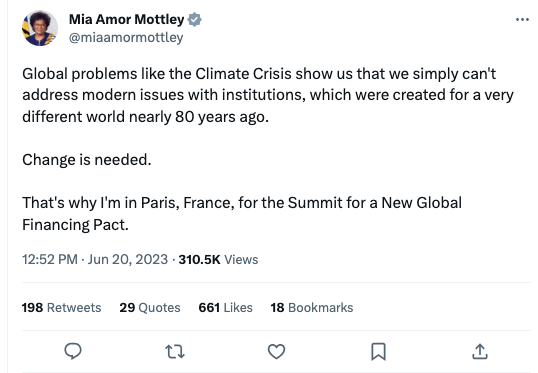Image resolution: width=538 pixels, height=373 pixels.
Task: Bookmark the tweet using the bookmark icon
Action: tap(378, 352)
